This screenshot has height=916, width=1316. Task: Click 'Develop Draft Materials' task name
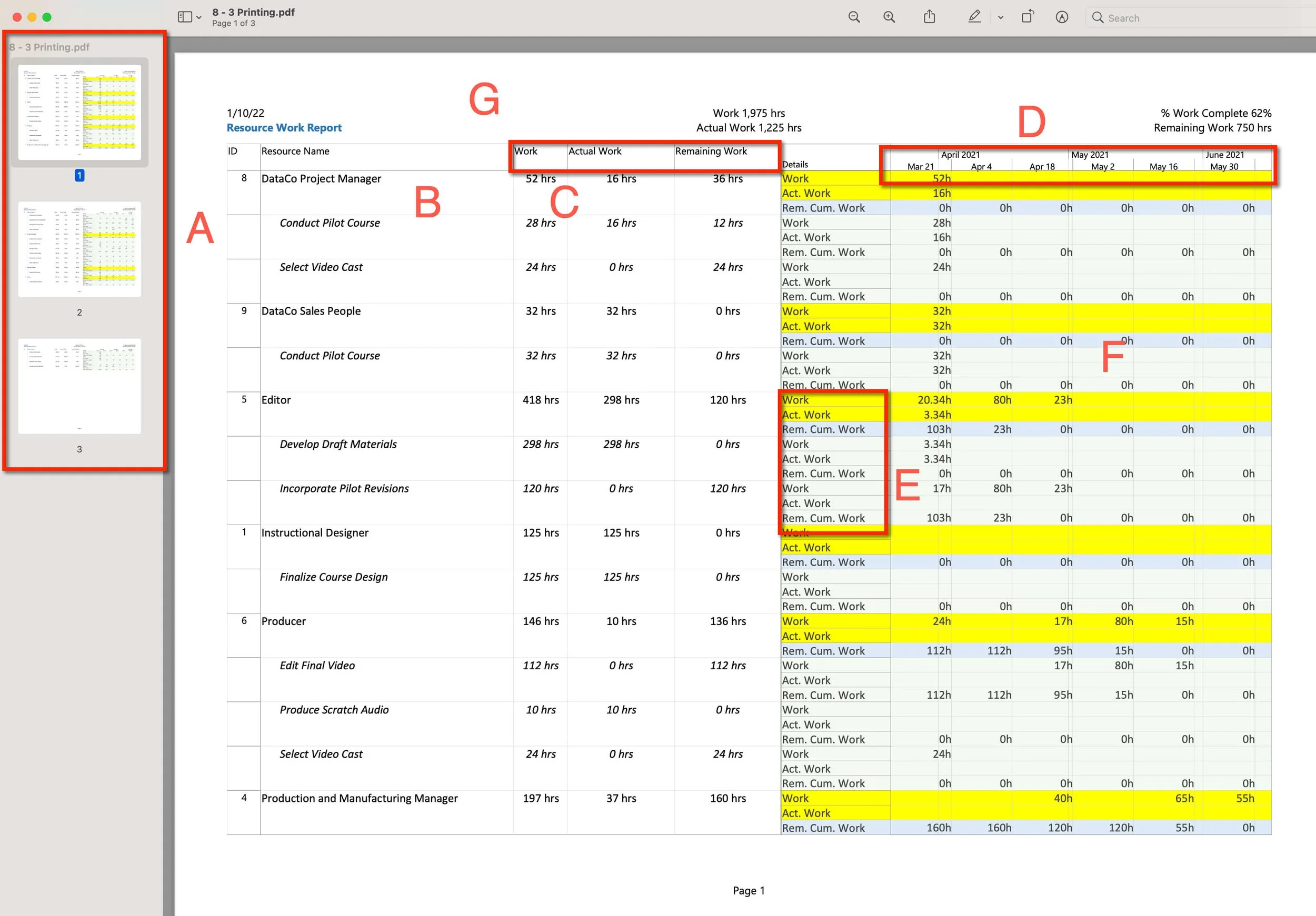[337, 444]
